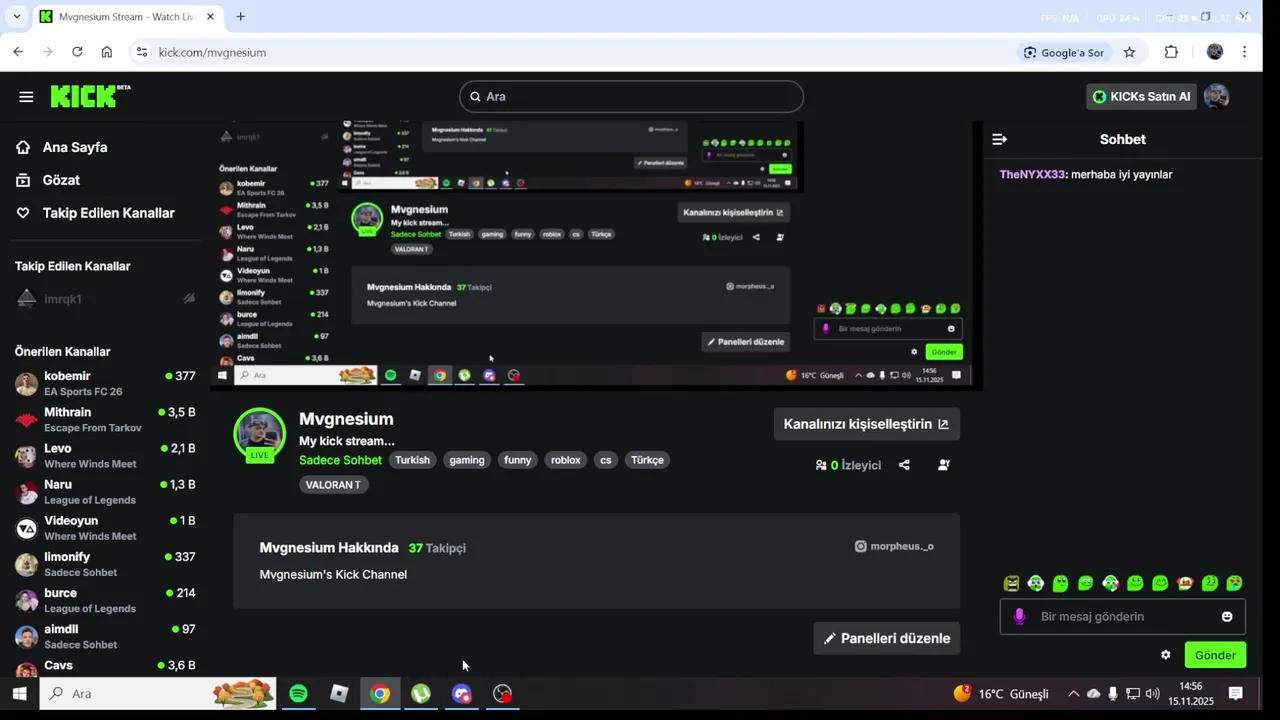Screen dimensions: 1280x720
Task: Open the user profile avatar menu
Action: tap(1216, 97)
